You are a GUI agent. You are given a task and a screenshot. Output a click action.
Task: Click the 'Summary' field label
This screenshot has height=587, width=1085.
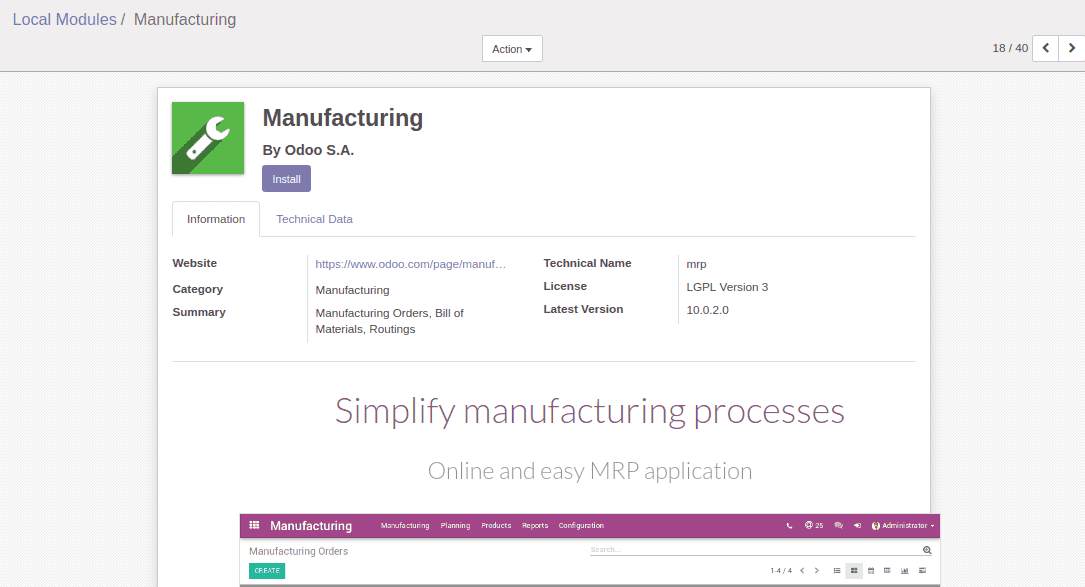click(x=199, y=312)
